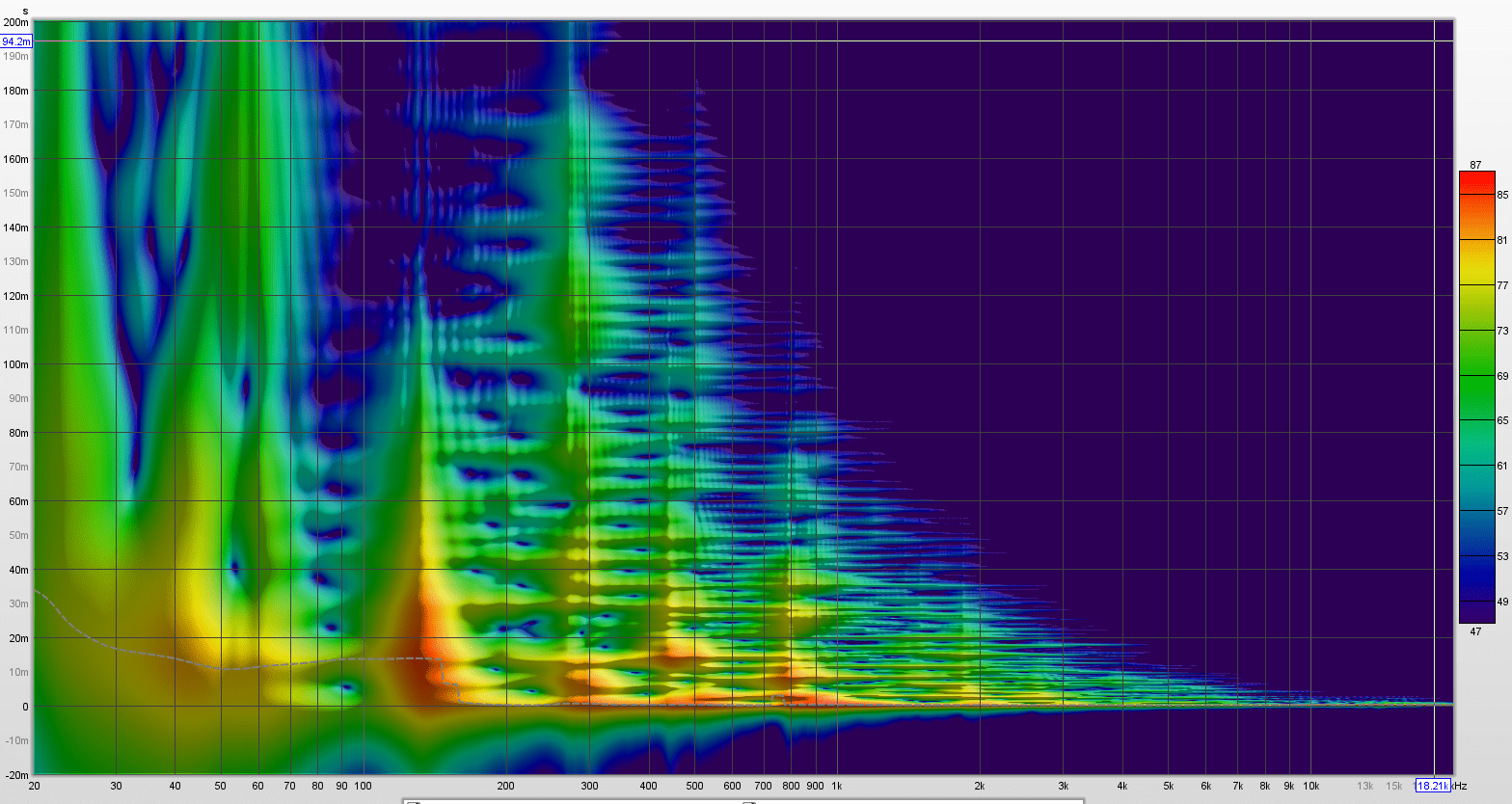
Task: Click the -20m label on time axis
Action: pos(16,775)
